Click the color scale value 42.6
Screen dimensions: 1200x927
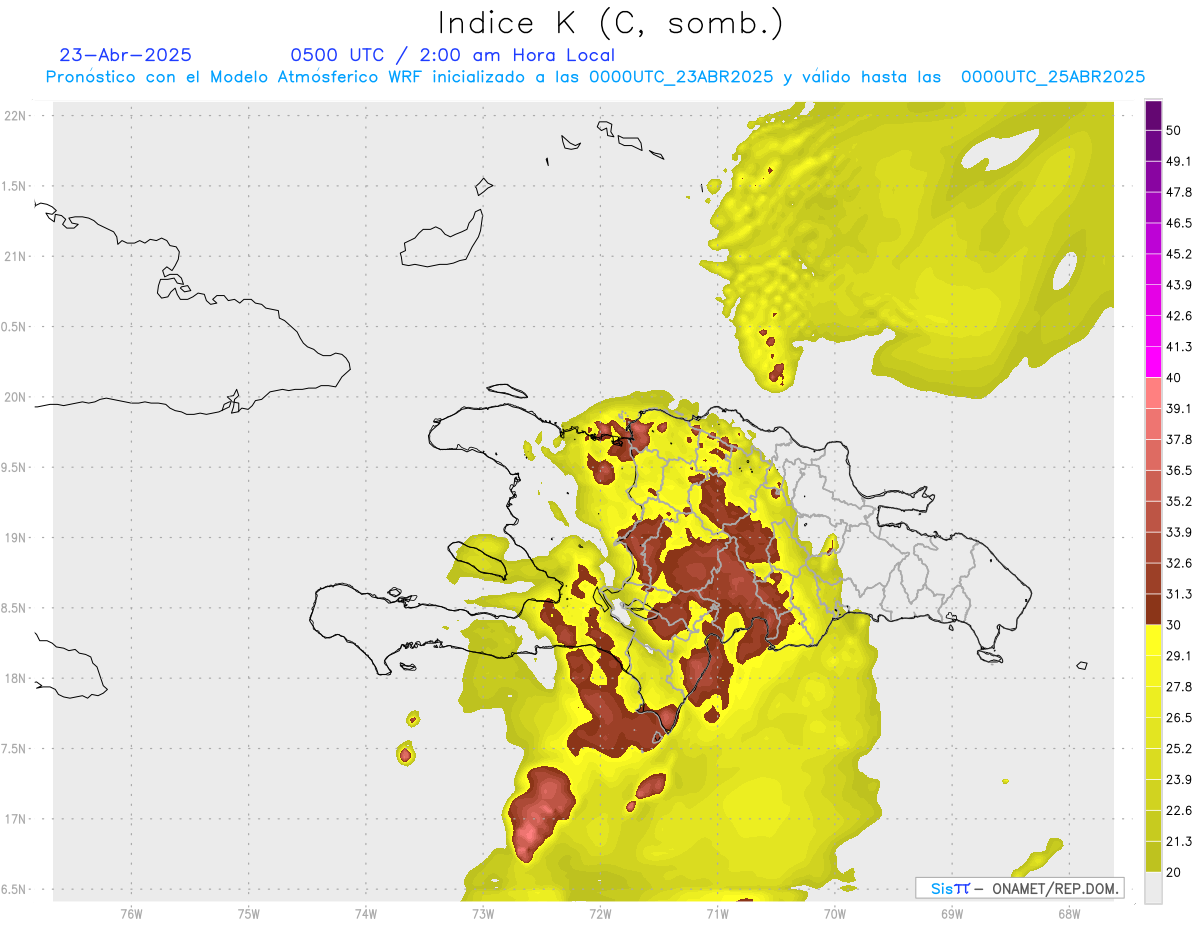[1179, 316]
